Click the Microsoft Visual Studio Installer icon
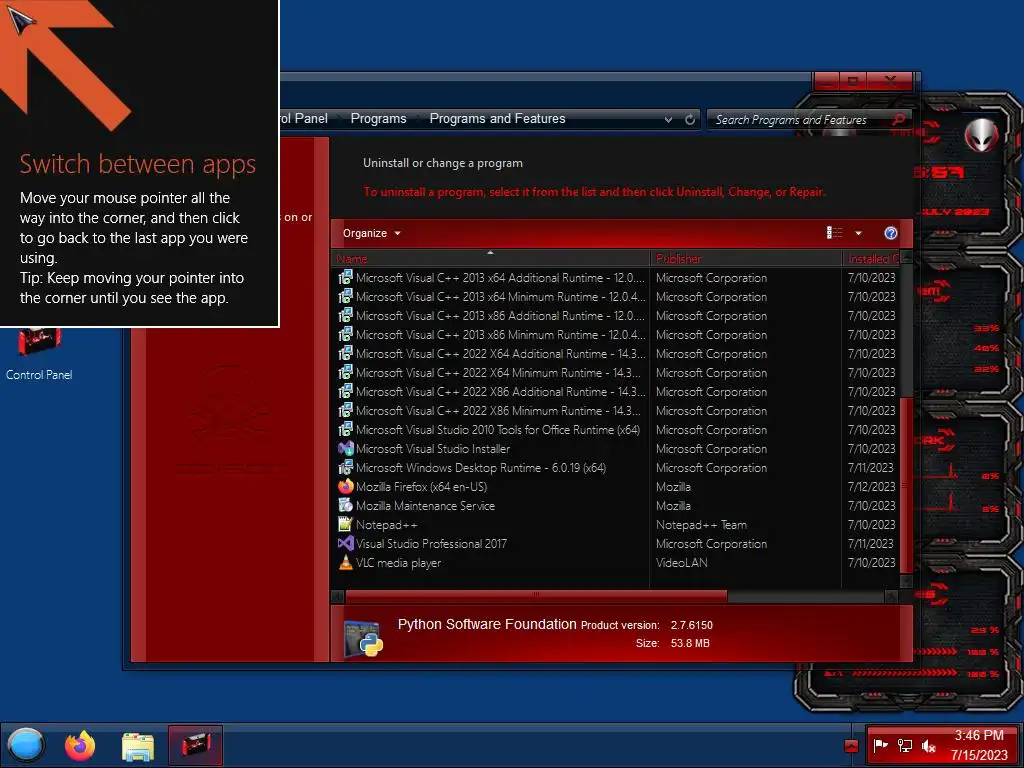This screenshot has height=768, width=1024. coord(345,449)
